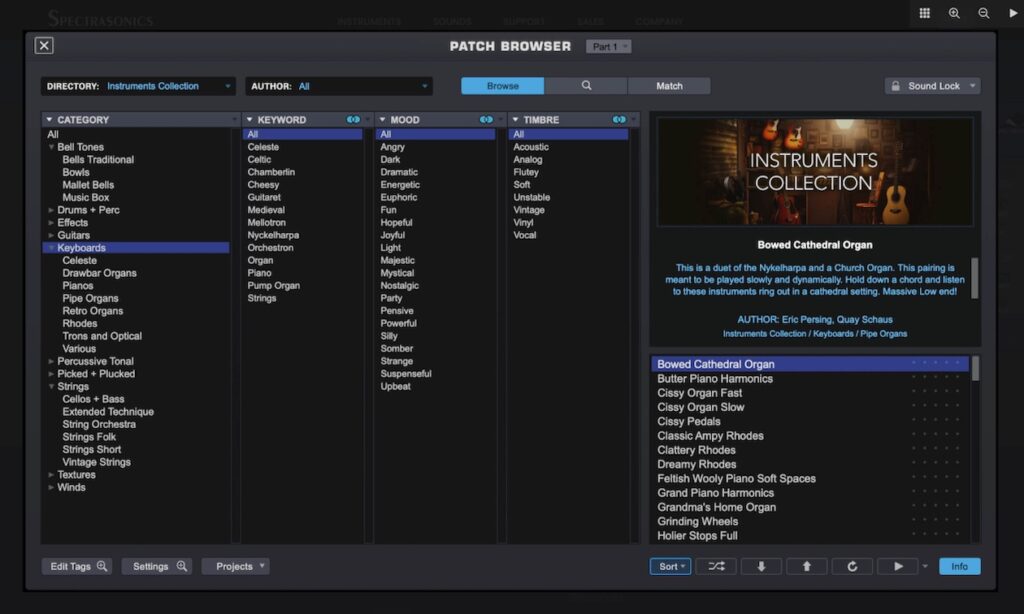Screen dimensions: 1024x614
Task: Select the Grand Piano Harmonics patch
Action: coord(715,493)
